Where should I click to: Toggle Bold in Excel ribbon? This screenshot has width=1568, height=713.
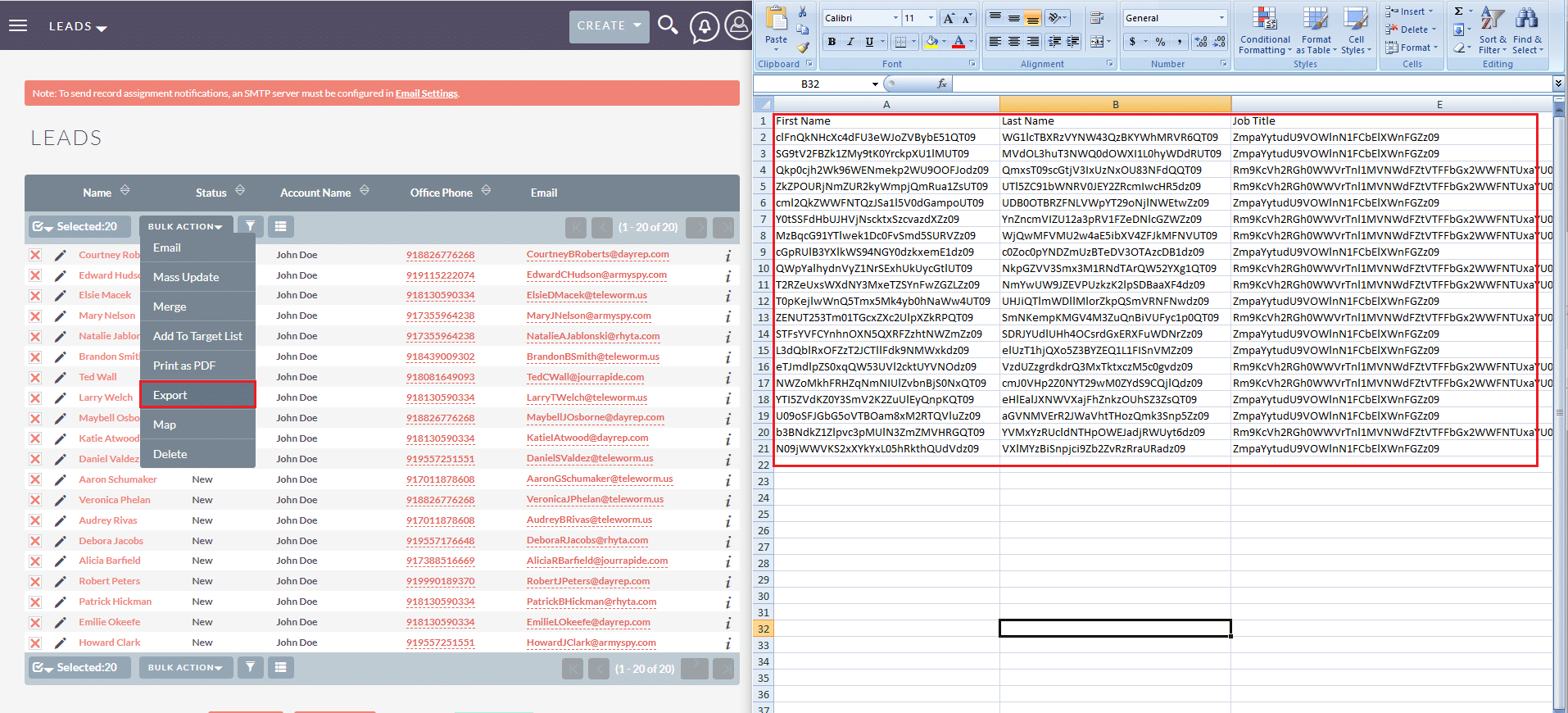(832, 41)
